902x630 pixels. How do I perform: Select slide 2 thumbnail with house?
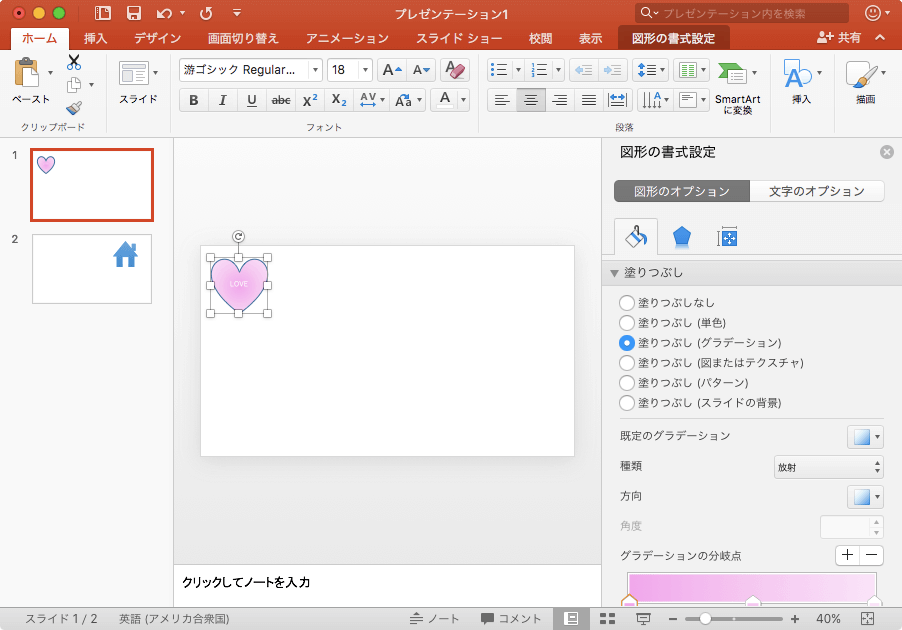[x=92, y=268]
